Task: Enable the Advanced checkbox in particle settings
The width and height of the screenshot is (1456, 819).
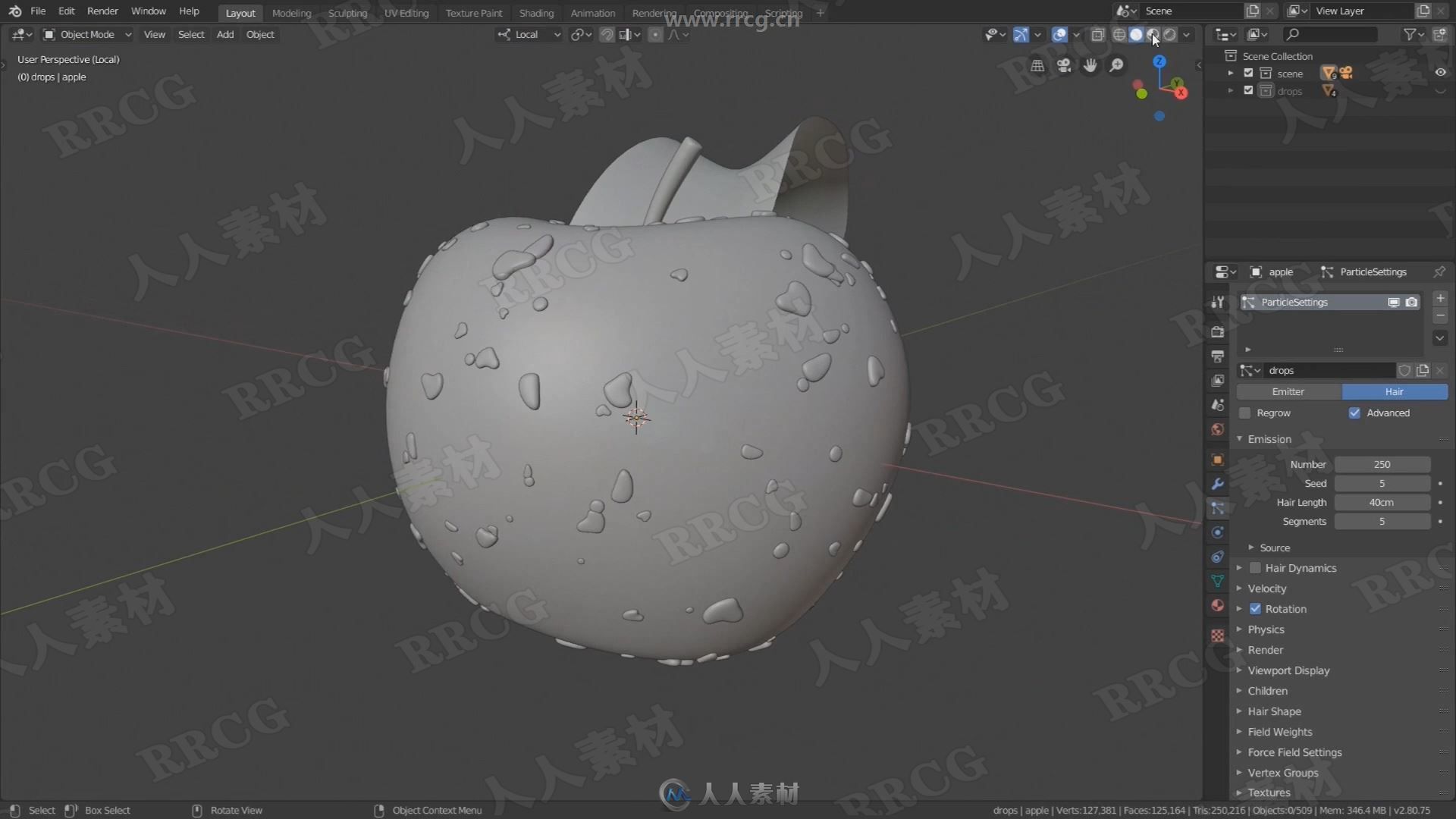Action: click(1356, 412)
